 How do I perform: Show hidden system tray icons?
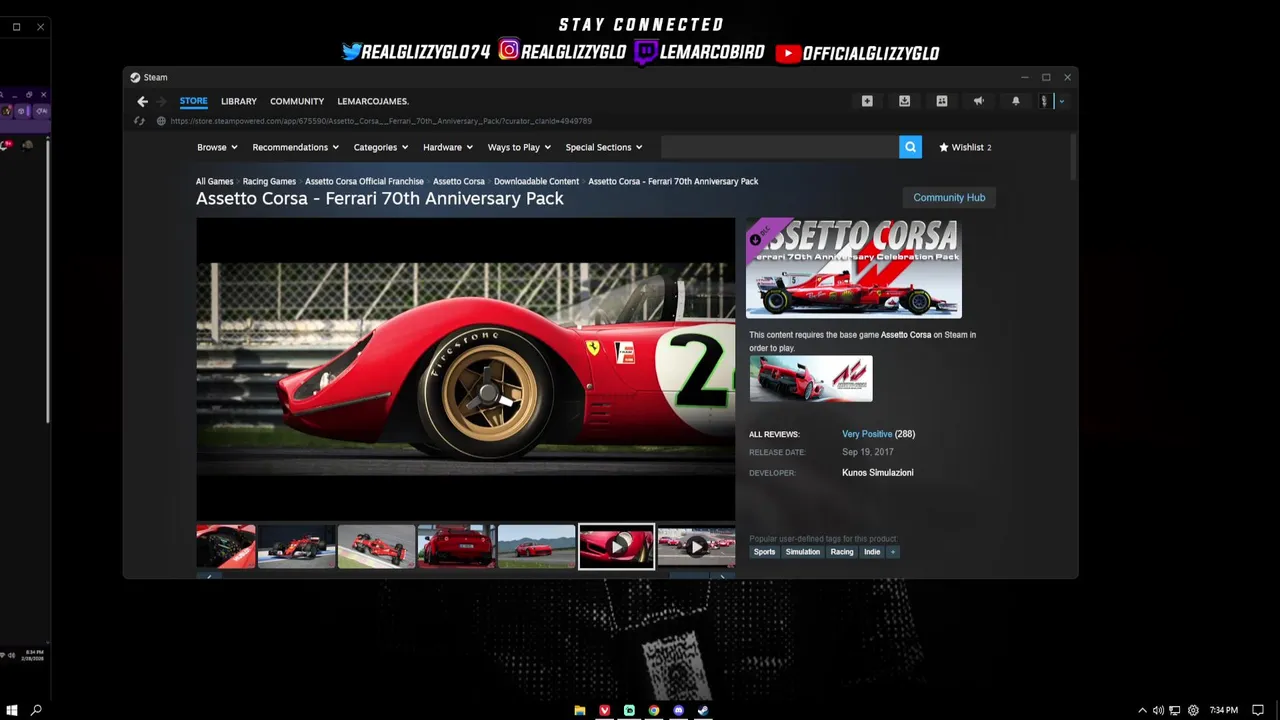[x=1143, y=710]
